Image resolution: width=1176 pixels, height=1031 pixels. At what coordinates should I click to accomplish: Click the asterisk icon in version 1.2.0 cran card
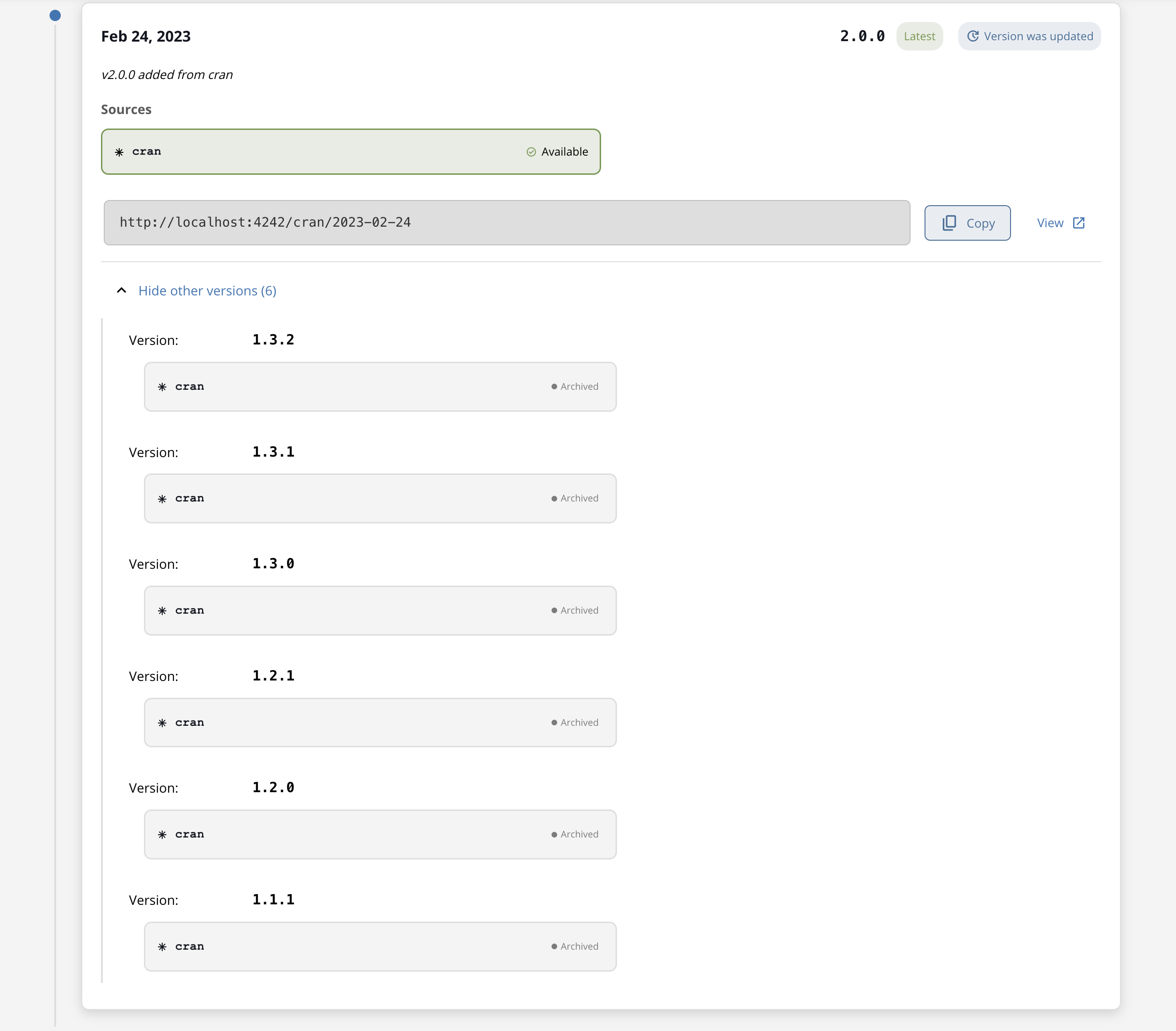[x=162, y=835]
